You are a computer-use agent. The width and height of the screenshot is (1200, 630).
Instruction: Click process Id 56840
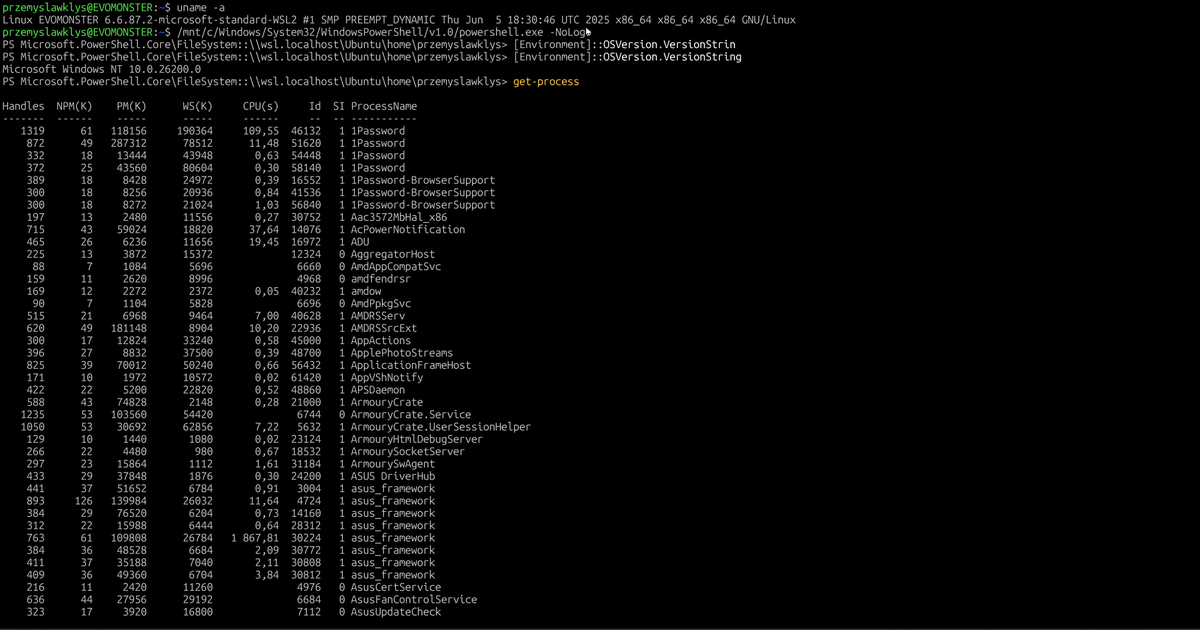click(306, 205)
